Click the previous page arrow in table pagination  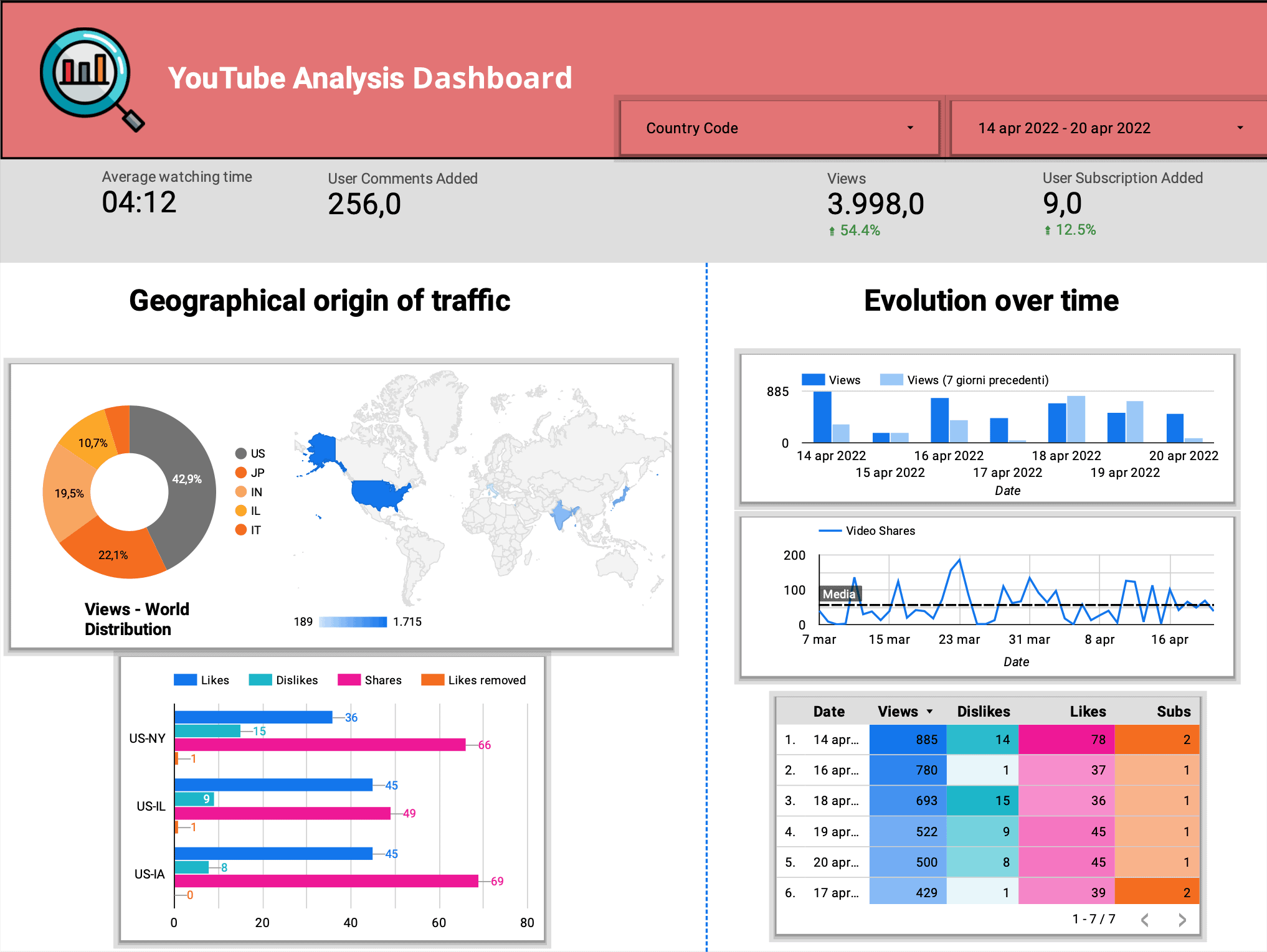coord(1145,919)
